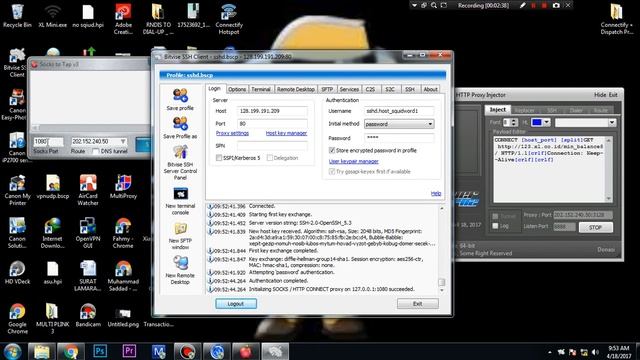
Task: Click Host input field
Action: 272,111
